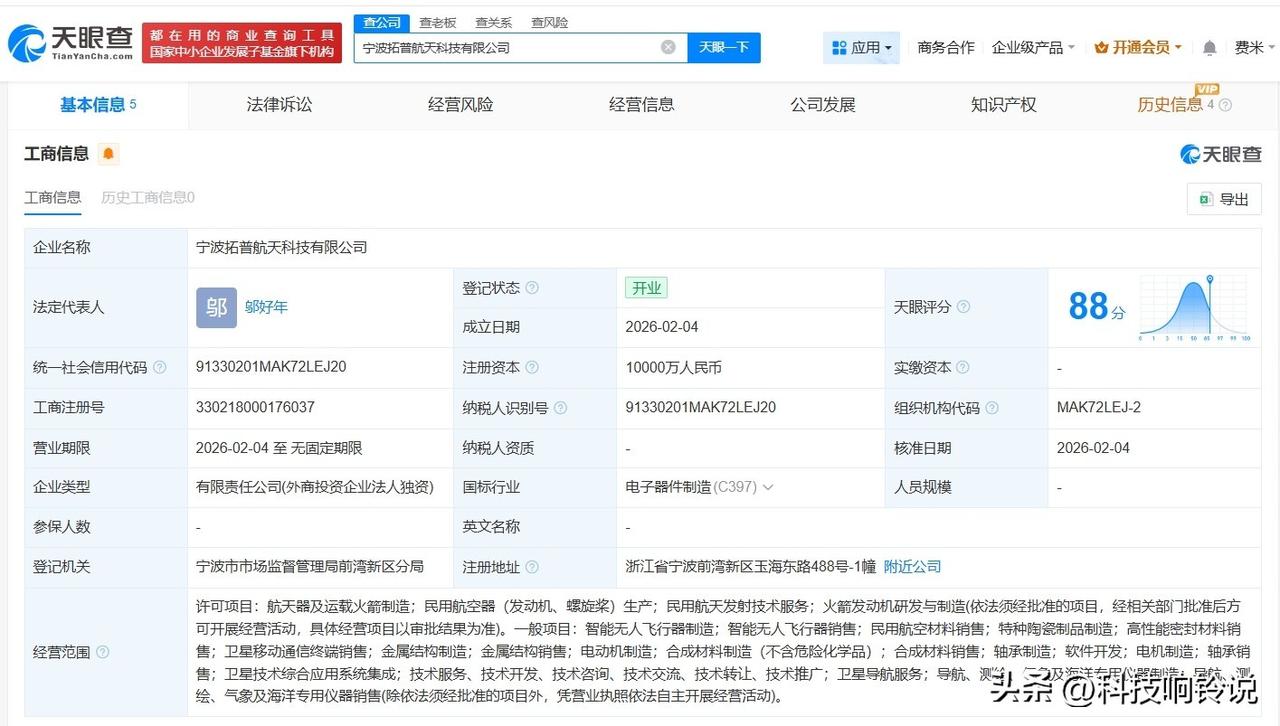Clear the search box via the x icon
This screenshot has width=1280, height=726.
coord(667,47)
